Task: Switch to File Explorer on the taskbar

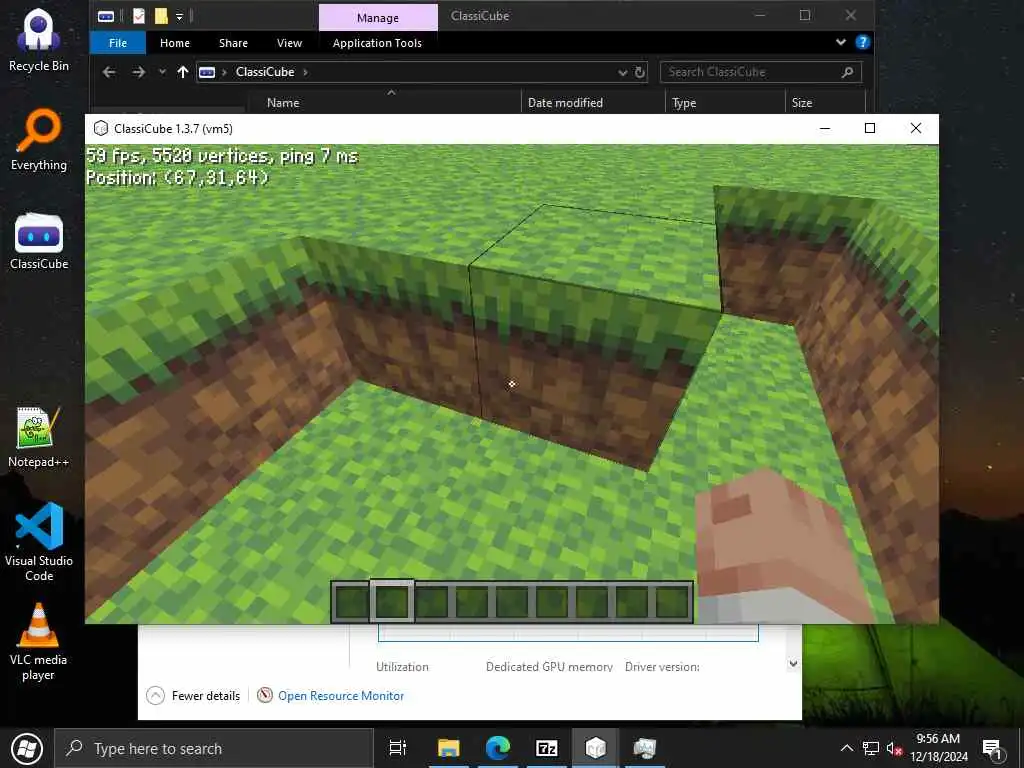Action: click(449, 748)
